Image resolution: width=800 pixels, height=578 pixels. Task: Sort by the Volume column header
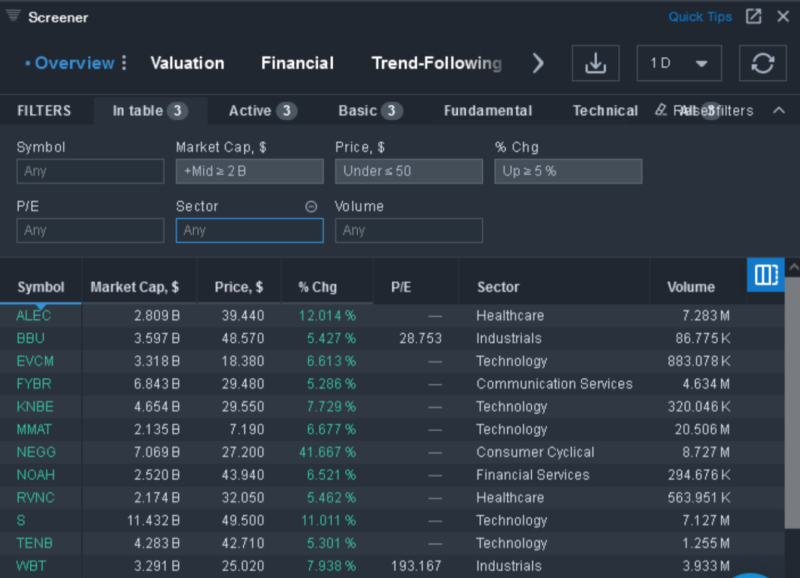pos(691,287)
